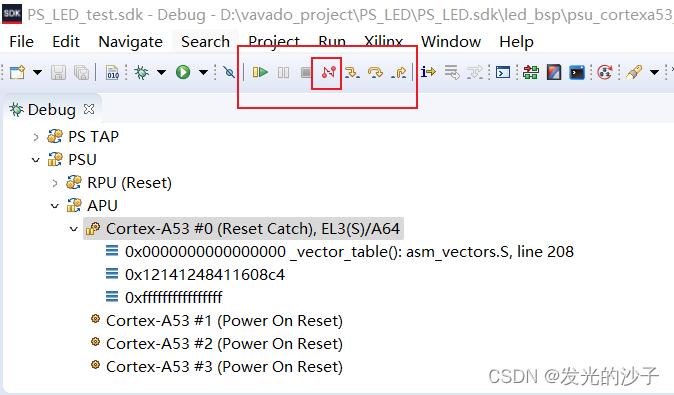Click the Step Over icon
The image size is (674, 395).
(x=375, y=72)
